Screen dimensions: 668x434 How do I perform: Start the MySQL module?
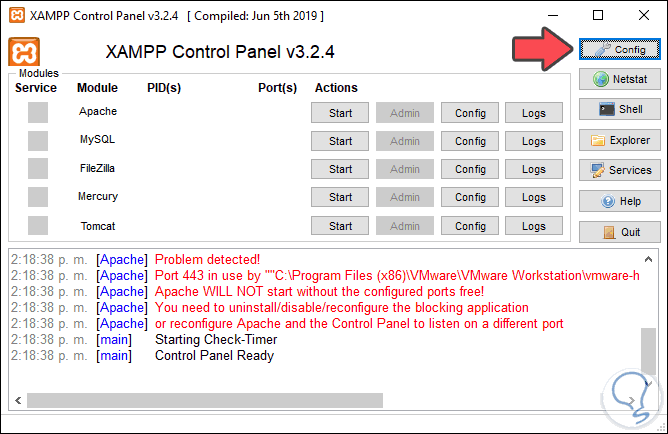(x=340, y=141)
